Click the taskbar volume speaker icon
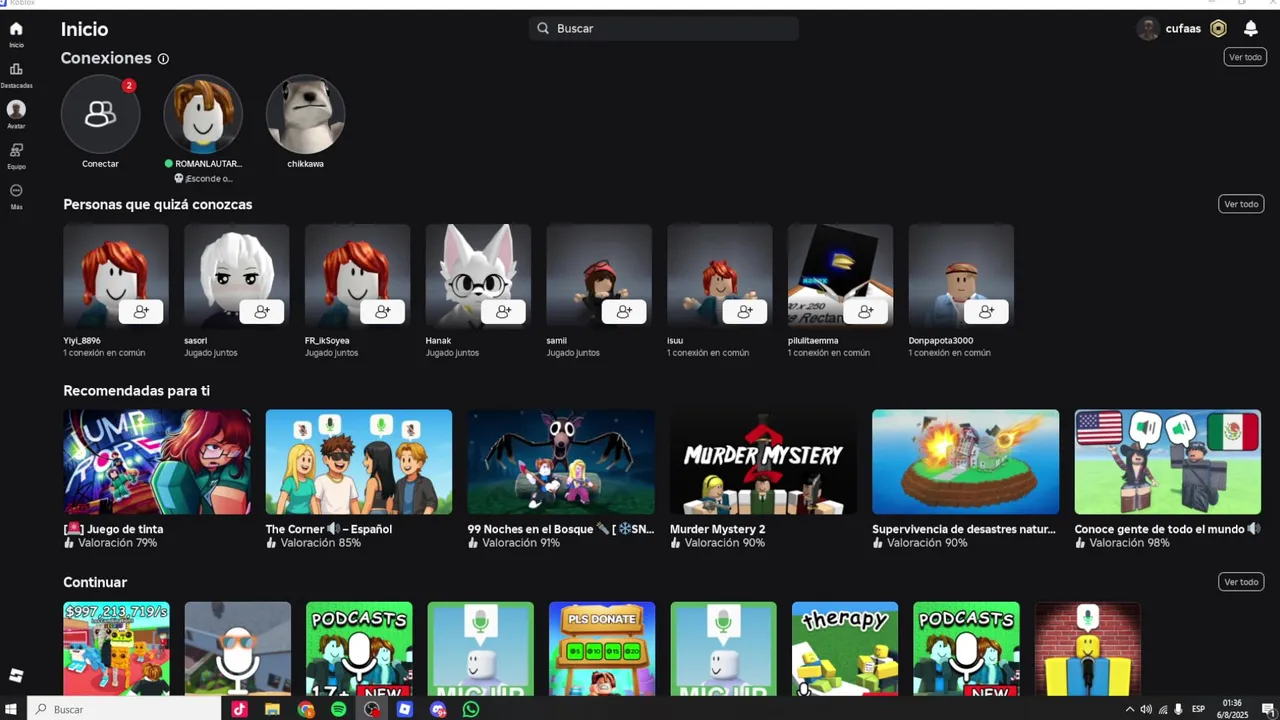 click(1146, 709)
